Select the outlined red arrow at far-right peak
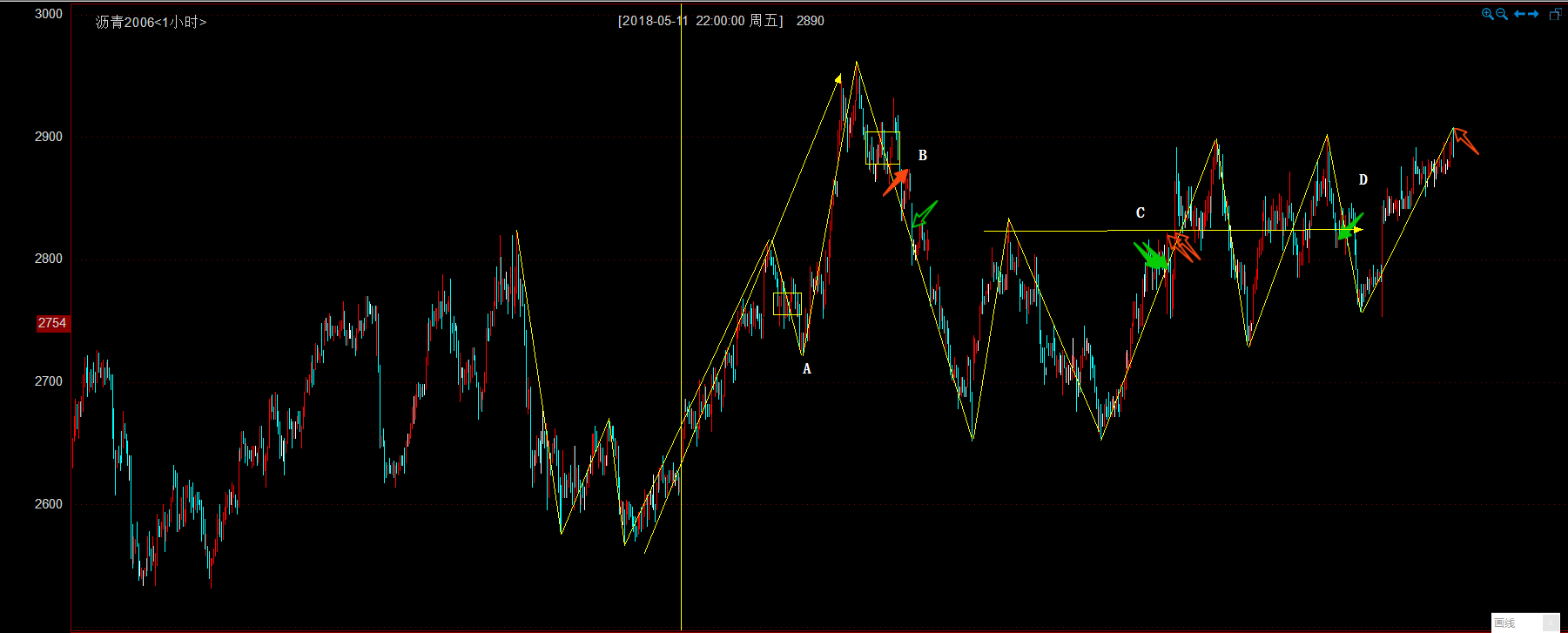This screenshot has width=1568, height=633. 1465,141
